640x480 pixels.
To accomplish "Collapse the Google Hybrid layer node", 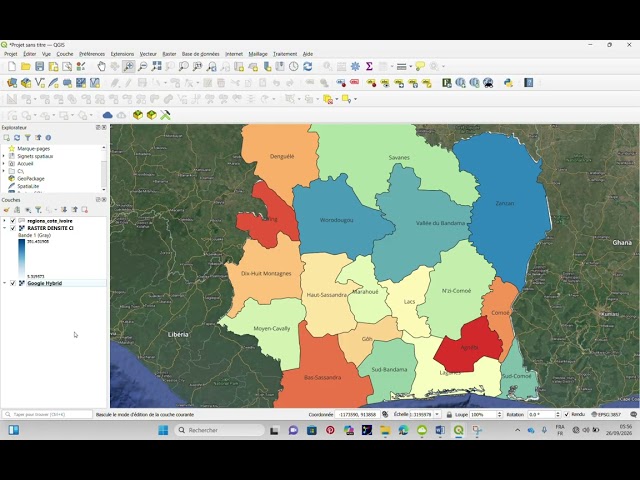I will (x=4, y=283).
